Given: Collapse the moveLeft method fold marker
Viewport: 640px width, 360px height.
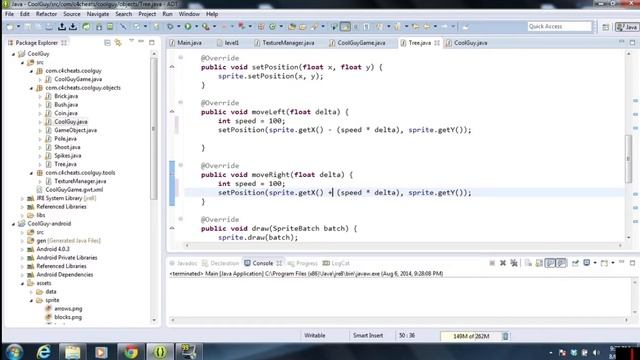Looking at the screenshot, I should pyautogui.click(x=180, y=102).
